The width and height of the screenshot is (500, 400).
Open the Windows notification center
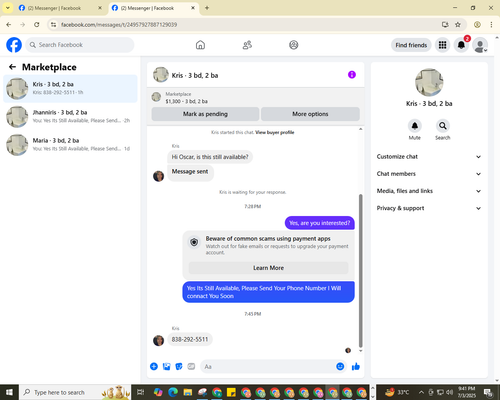point(488,392)
